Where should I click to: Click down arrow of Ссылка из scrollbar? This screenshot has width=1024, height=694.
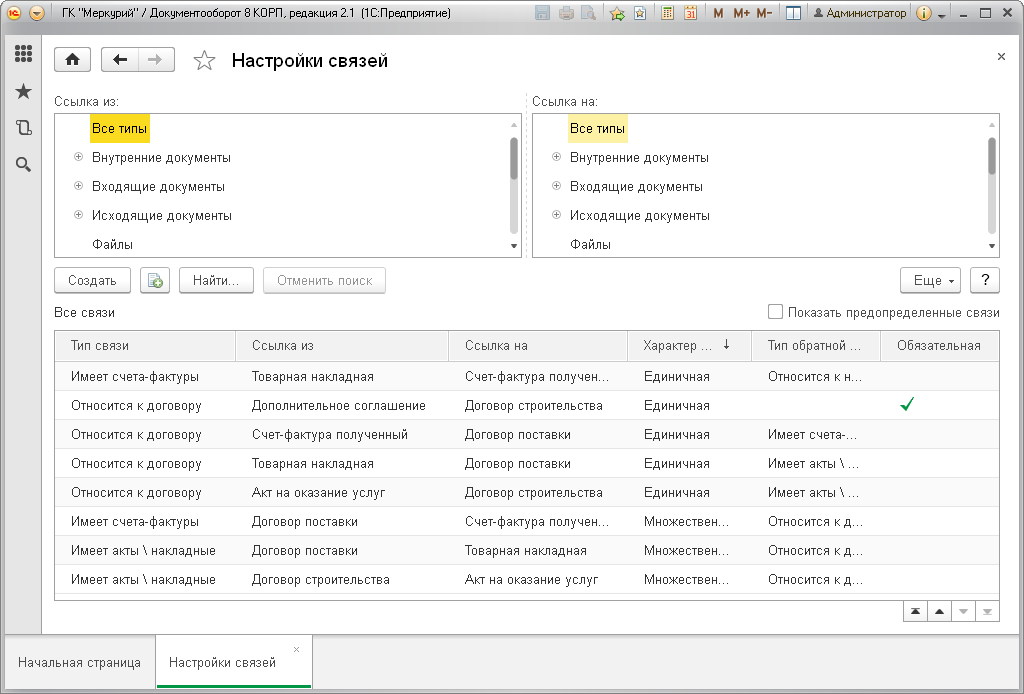tap(514, 246)
